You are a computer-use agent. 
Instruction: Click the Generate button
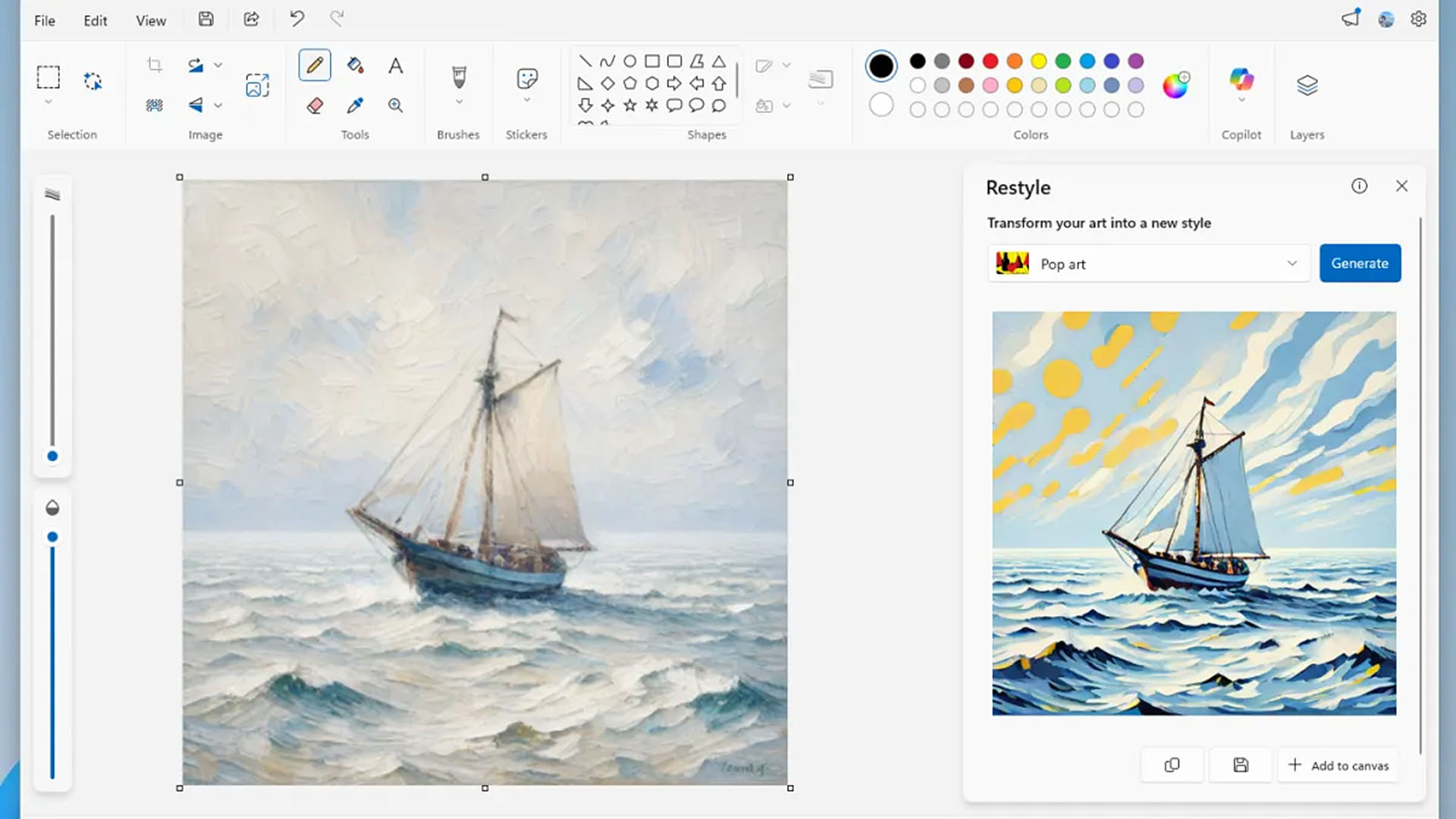[x=1359, y=263]
